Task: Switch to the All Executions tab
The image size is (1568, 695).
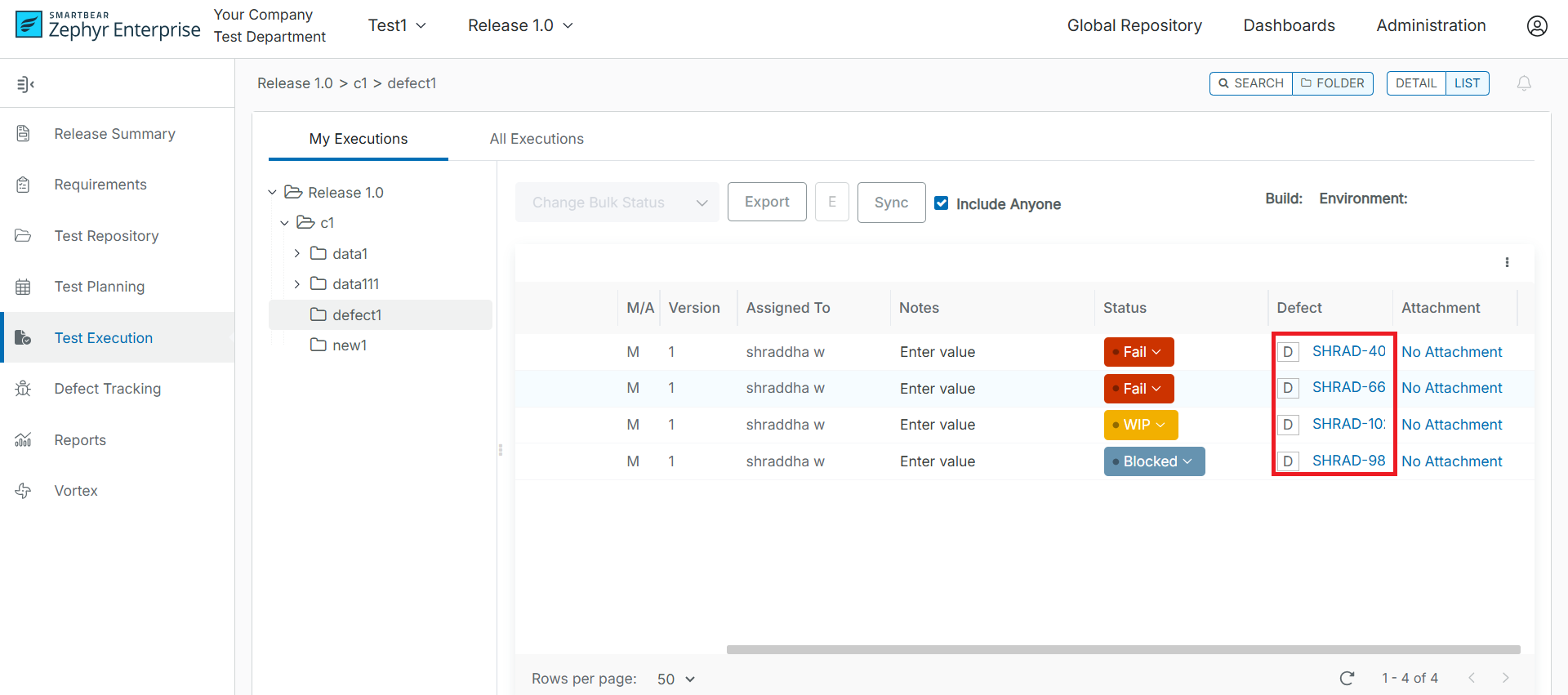Action: 537,139
